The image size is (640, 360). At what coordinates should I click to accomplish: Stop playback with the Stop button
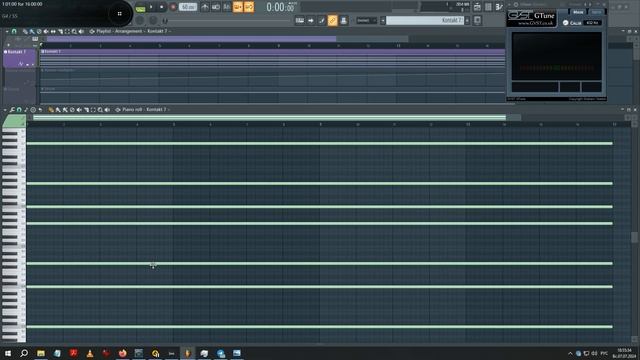162,7
